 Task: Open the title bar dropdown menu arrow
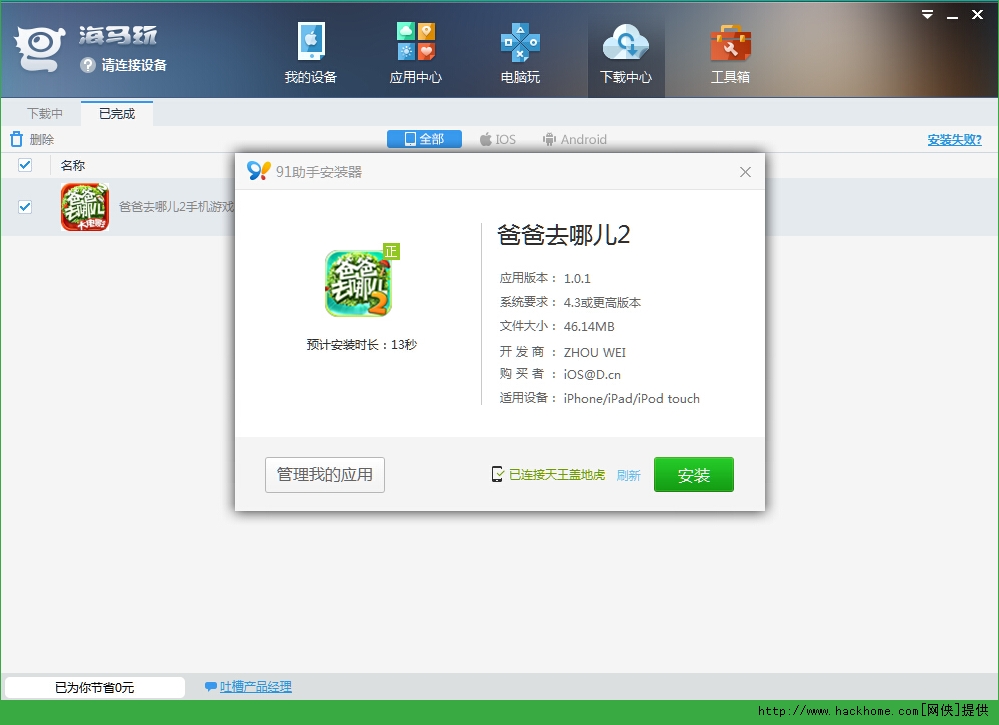(927, 15)
